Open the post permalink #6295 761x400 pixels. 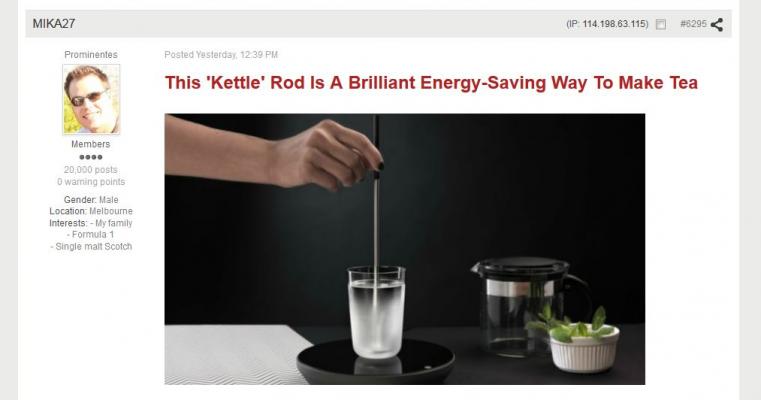[x=693, y=24]
